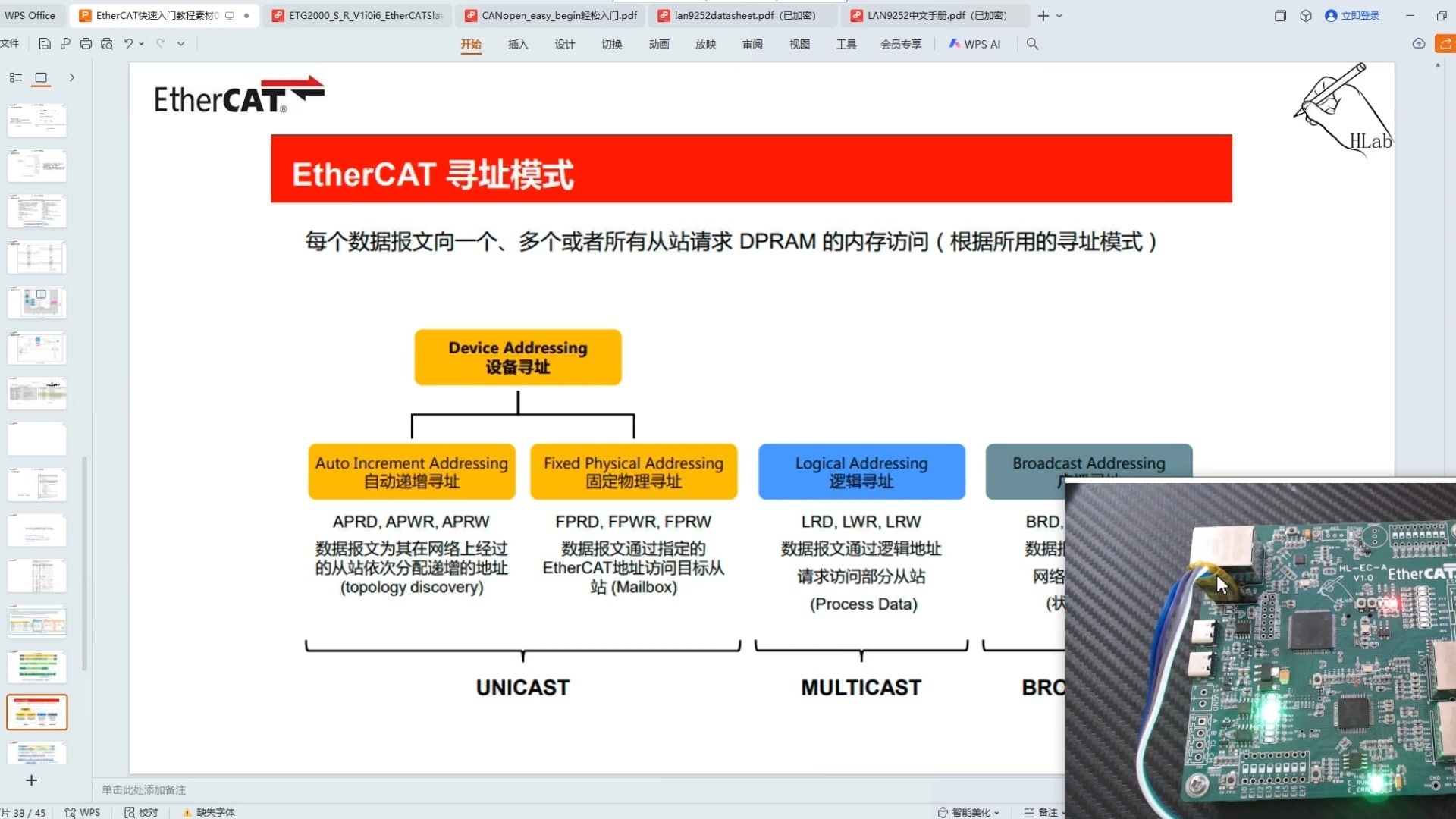The width and height of the screenshot is (1456, 819).
Task: Click the 缺失字体 missing fonts warning
Action: coord(209,812)
